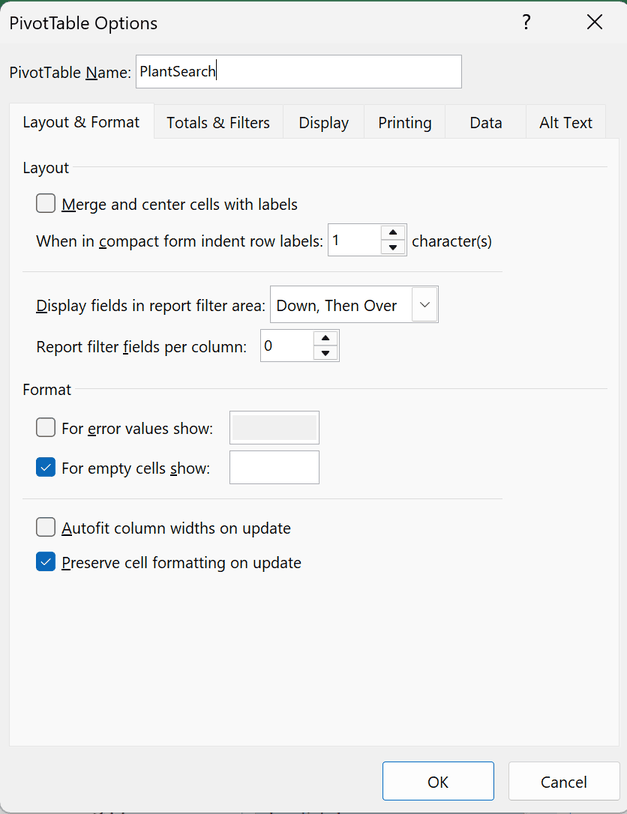The image size is (627, 814).
Task: Open the Printing tab
Action: (404, 123)
